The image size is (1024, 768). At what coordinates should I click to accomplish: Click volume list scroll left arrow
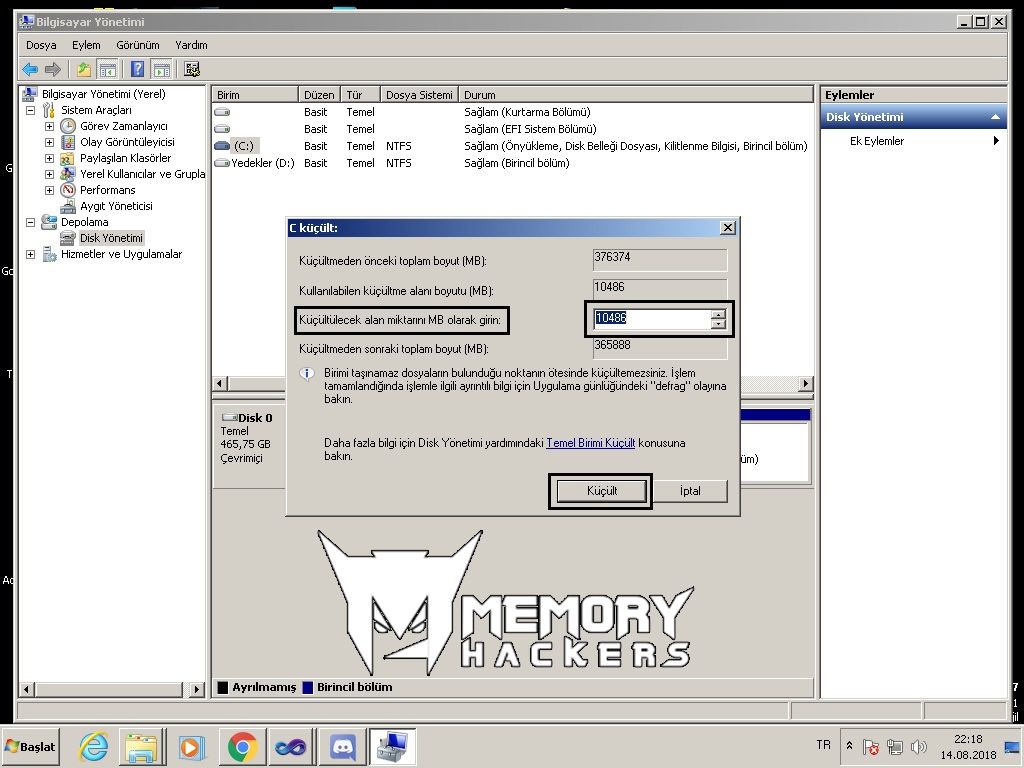click(220, 383)
